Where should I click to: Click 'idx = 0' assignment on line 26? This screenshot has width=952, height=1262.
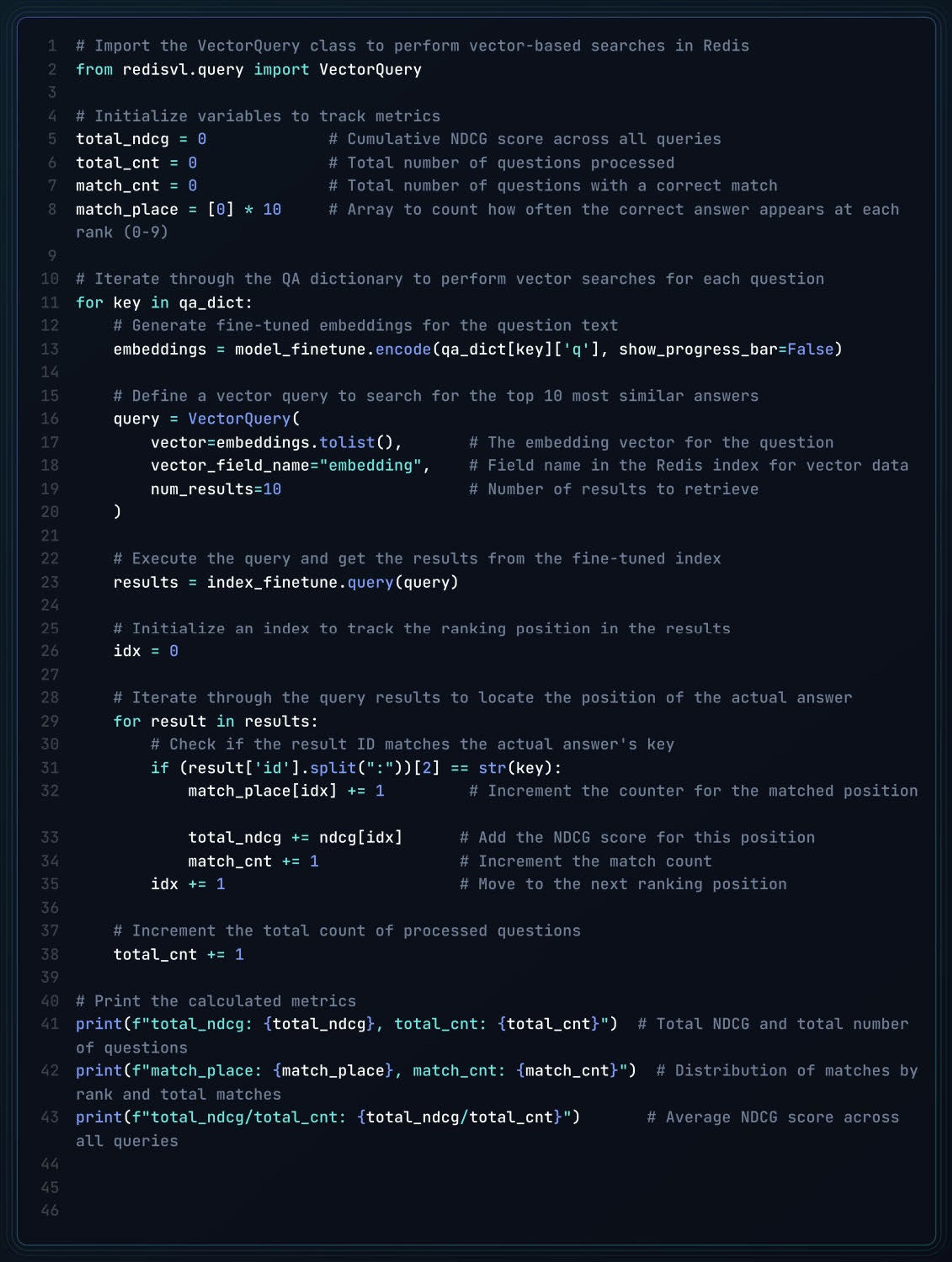click(x=146, y=651)
